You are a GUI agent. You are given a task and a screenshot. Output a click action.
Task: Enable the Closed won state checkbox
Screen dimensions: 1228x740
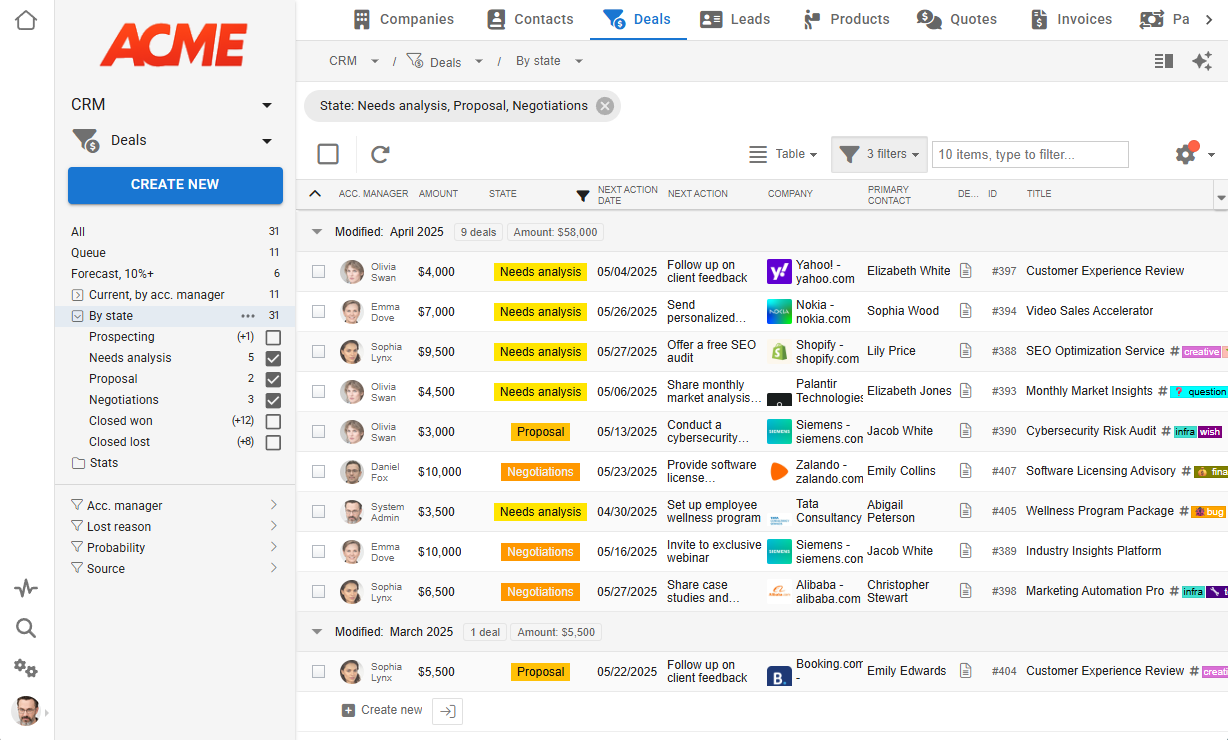click(273, 421)
